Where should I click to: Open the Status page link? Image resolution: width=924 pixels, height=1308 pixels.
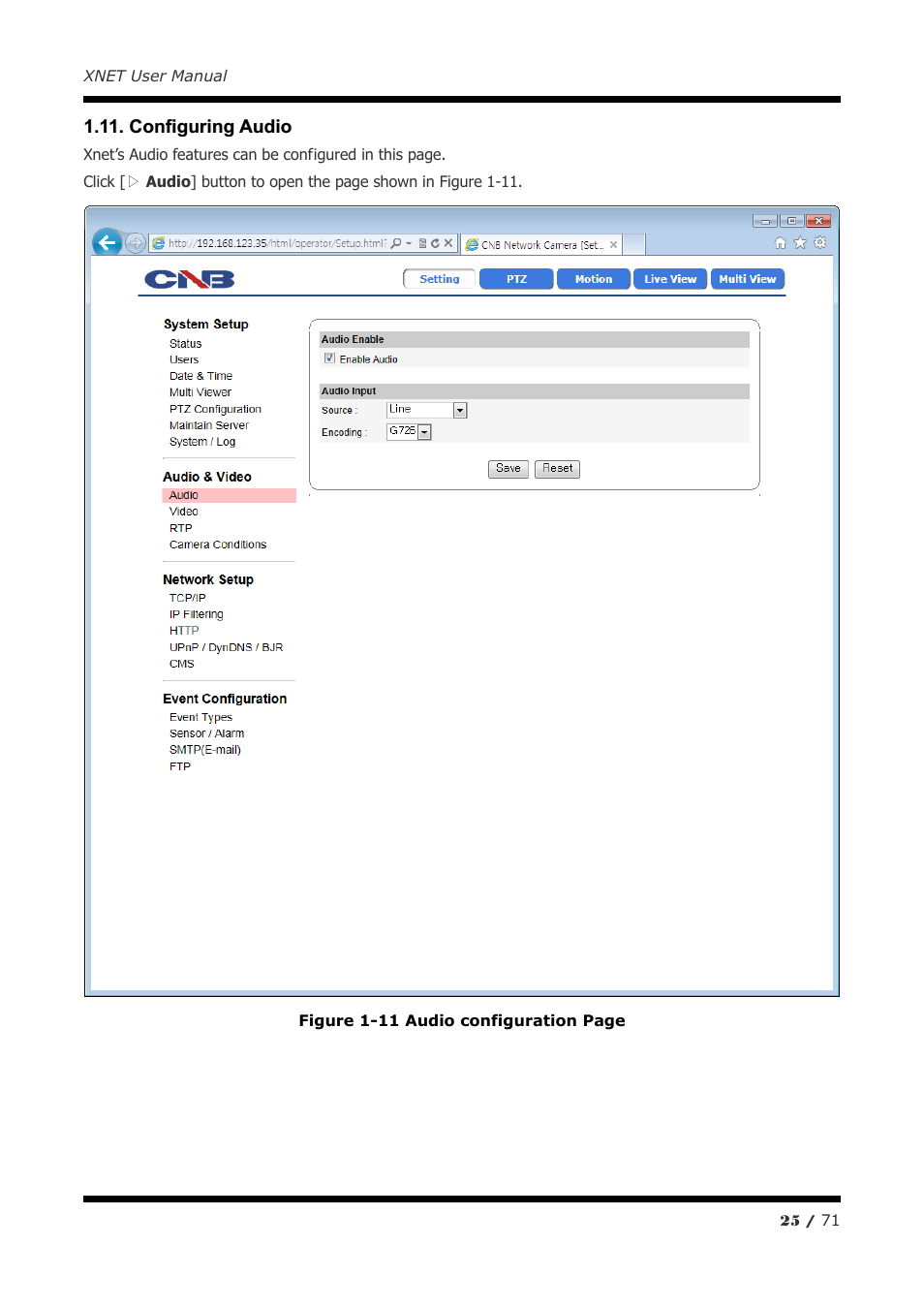pyautogui.click(x=186, y=344)
